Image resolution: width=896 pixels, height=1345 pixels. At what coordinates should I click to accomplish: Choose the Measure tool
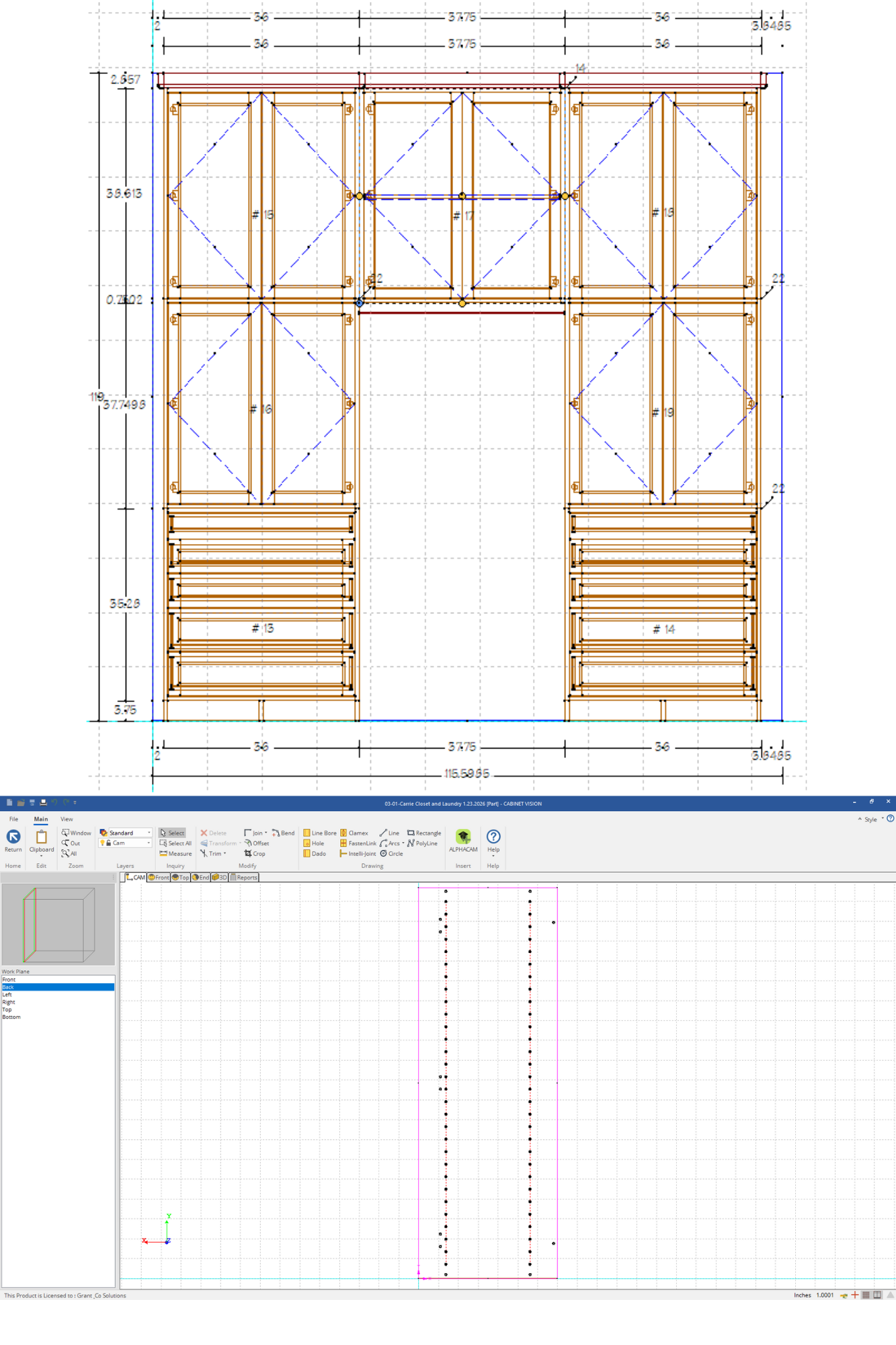[x=175, y=853]
